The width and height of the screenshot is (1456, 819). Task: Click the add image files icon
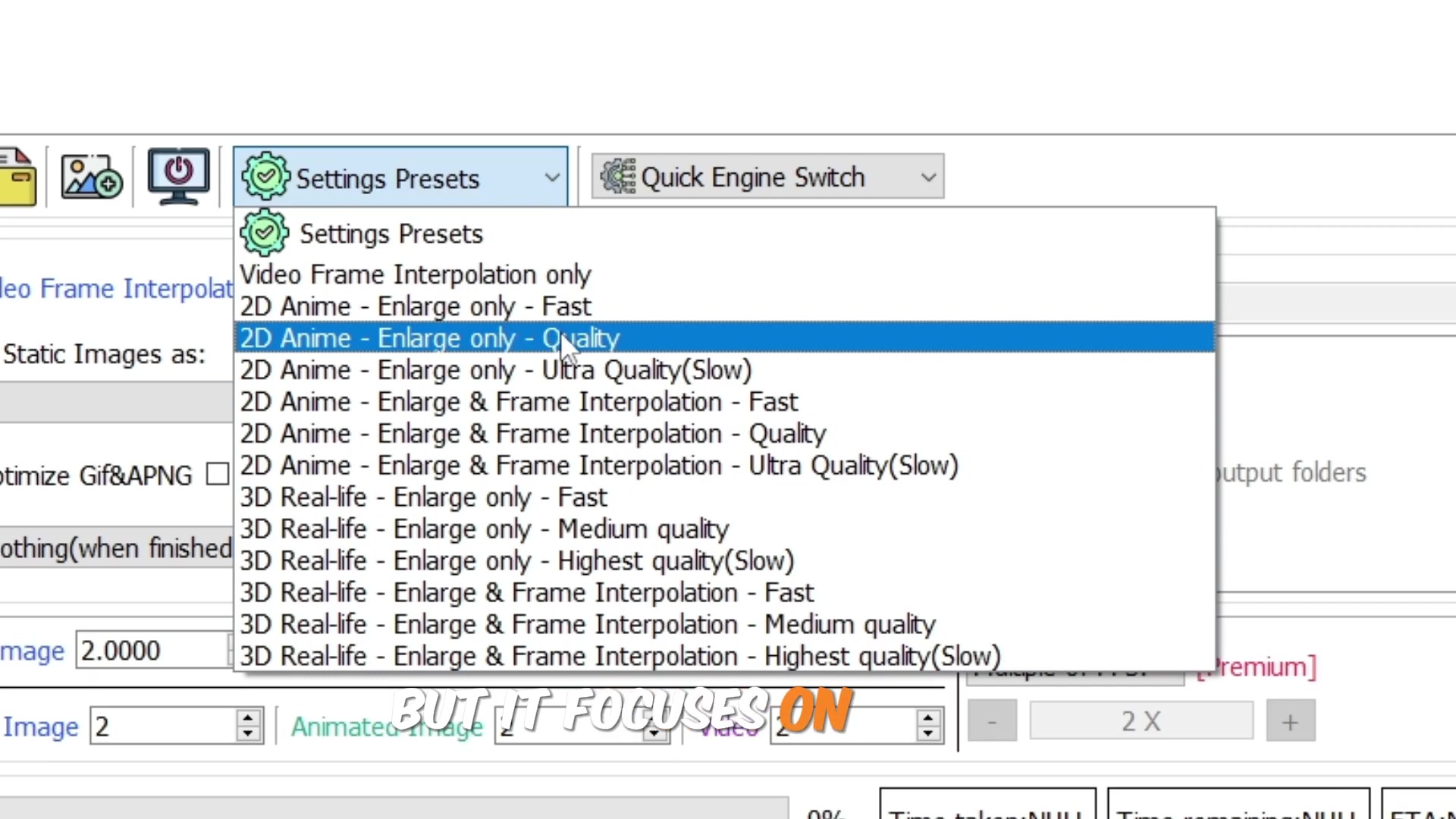click(91, 177)
